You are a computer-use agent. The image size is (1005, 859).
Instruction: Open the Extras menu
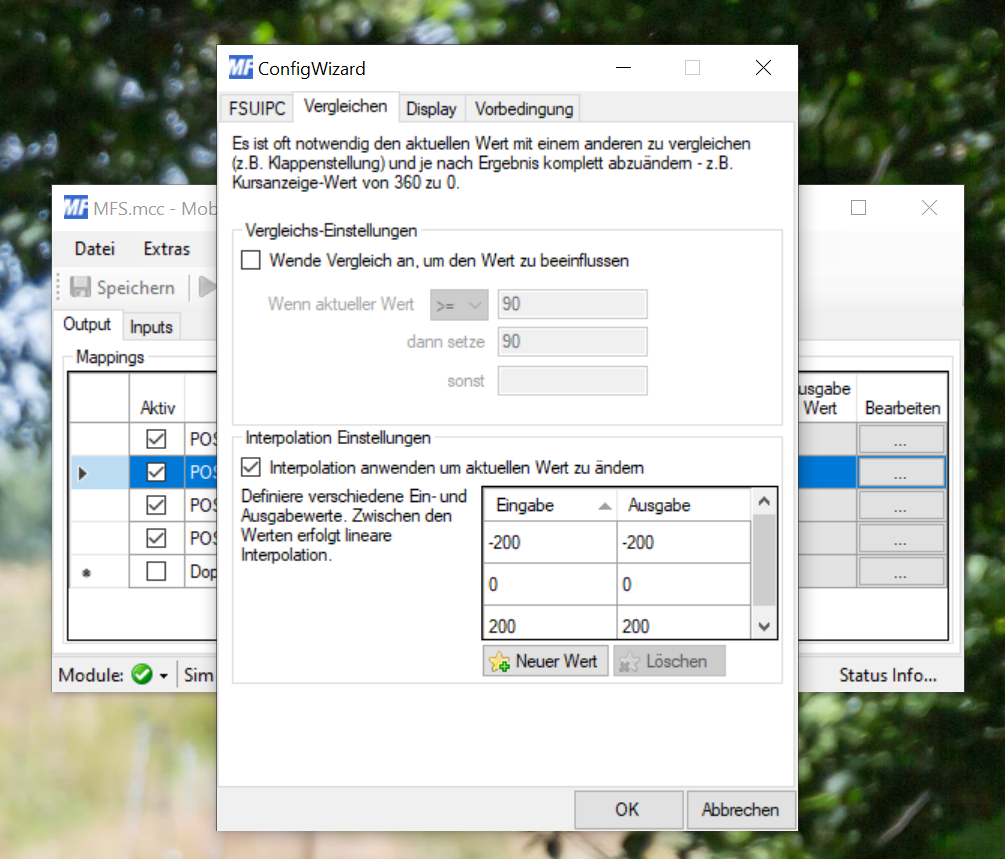point(167,249)
